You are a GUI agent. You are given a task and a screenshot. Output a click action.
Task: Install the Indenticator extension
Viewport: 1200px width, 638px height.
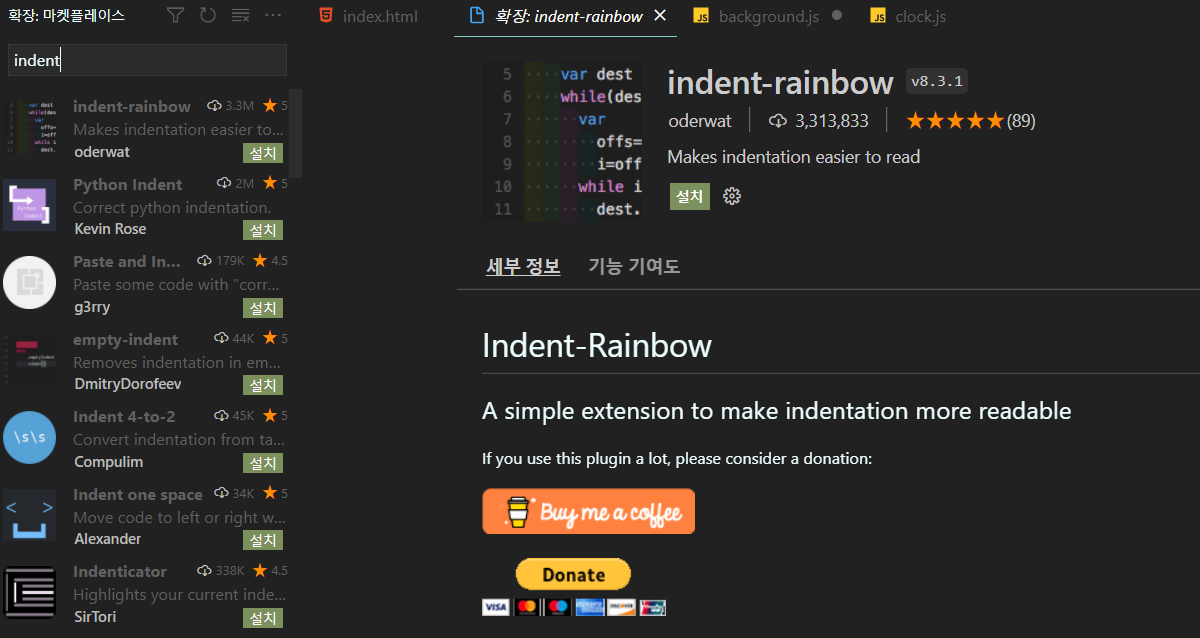[x=263, y=618]
